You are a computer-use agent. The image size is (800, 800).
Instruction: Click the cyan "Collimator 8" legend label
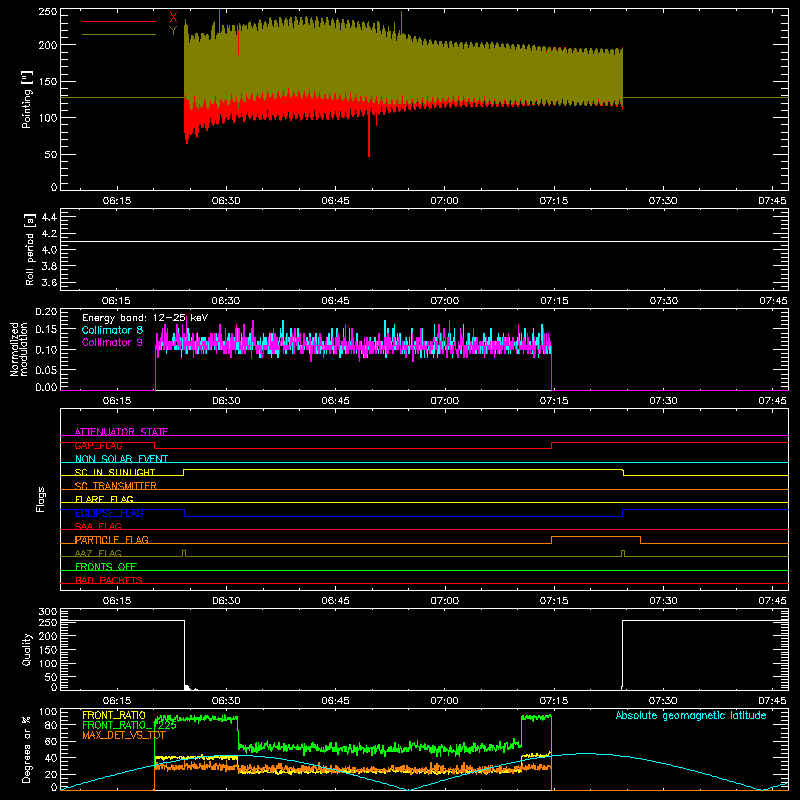coord(112,330)
